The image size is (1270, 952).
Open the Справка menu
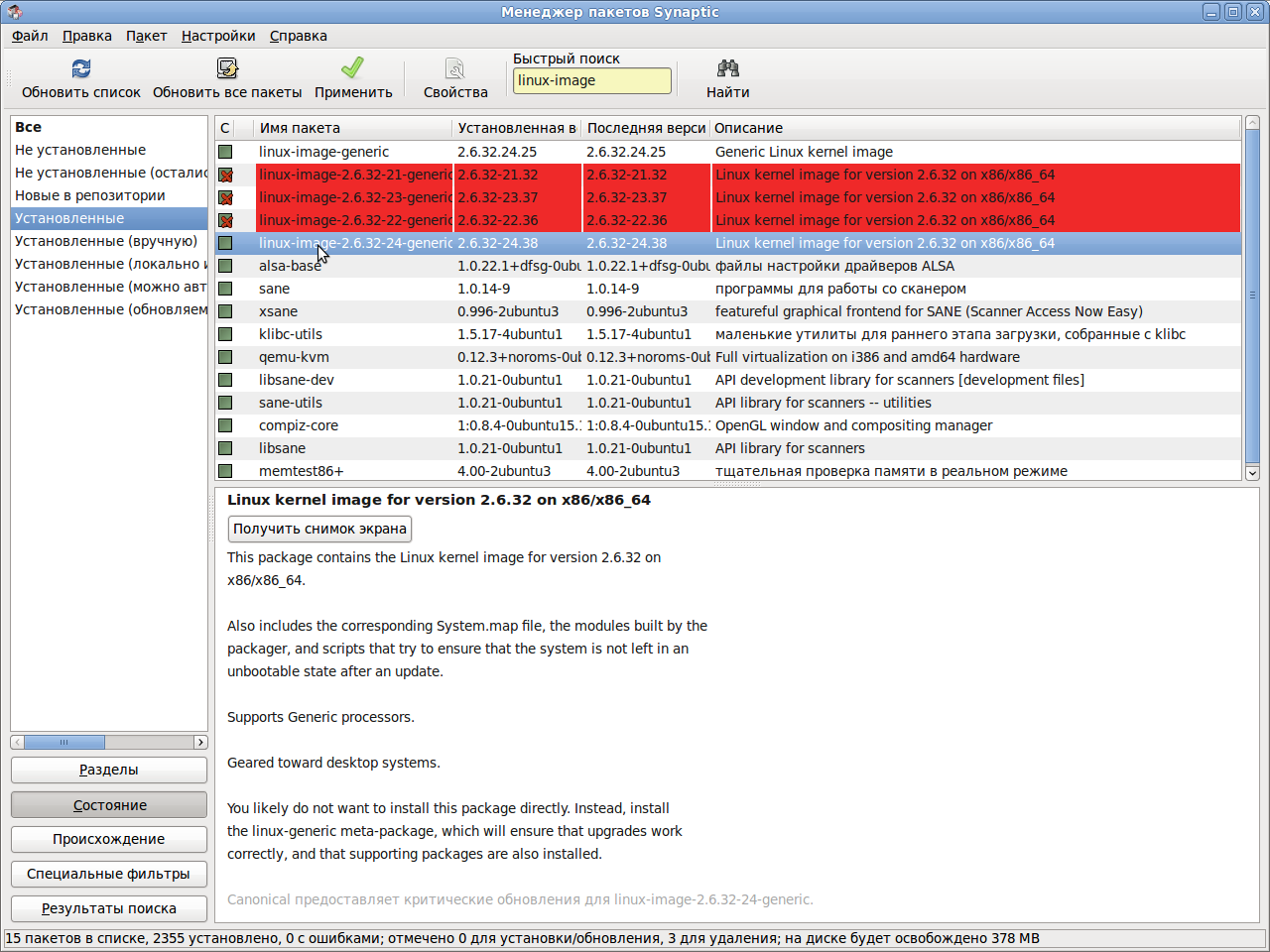[298, 36]
